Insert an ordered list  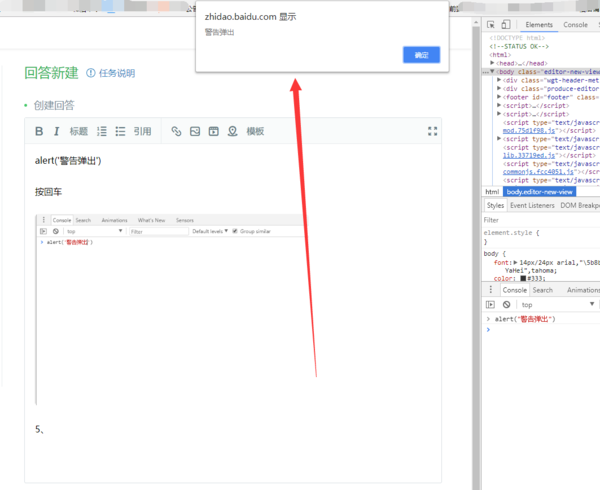point(102,131)
